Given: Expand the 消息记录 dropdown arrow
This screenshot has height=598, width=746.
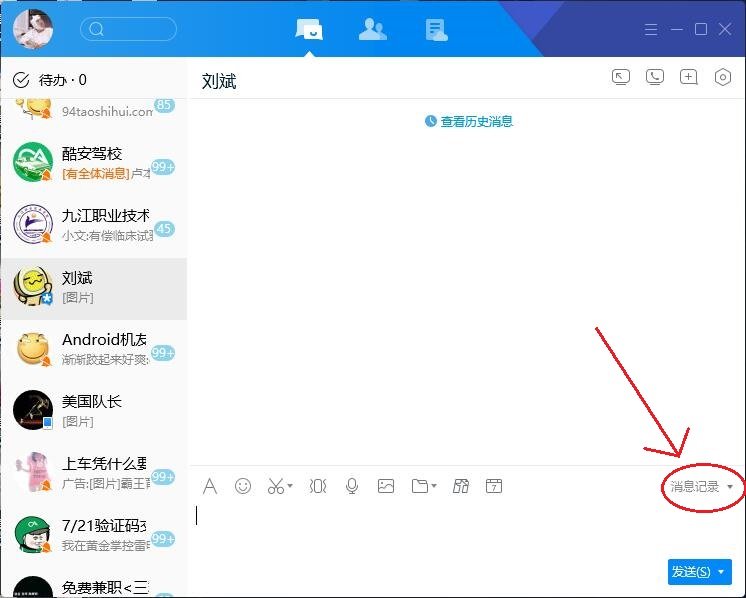Looking at the screenshot, I should [730, 487].
